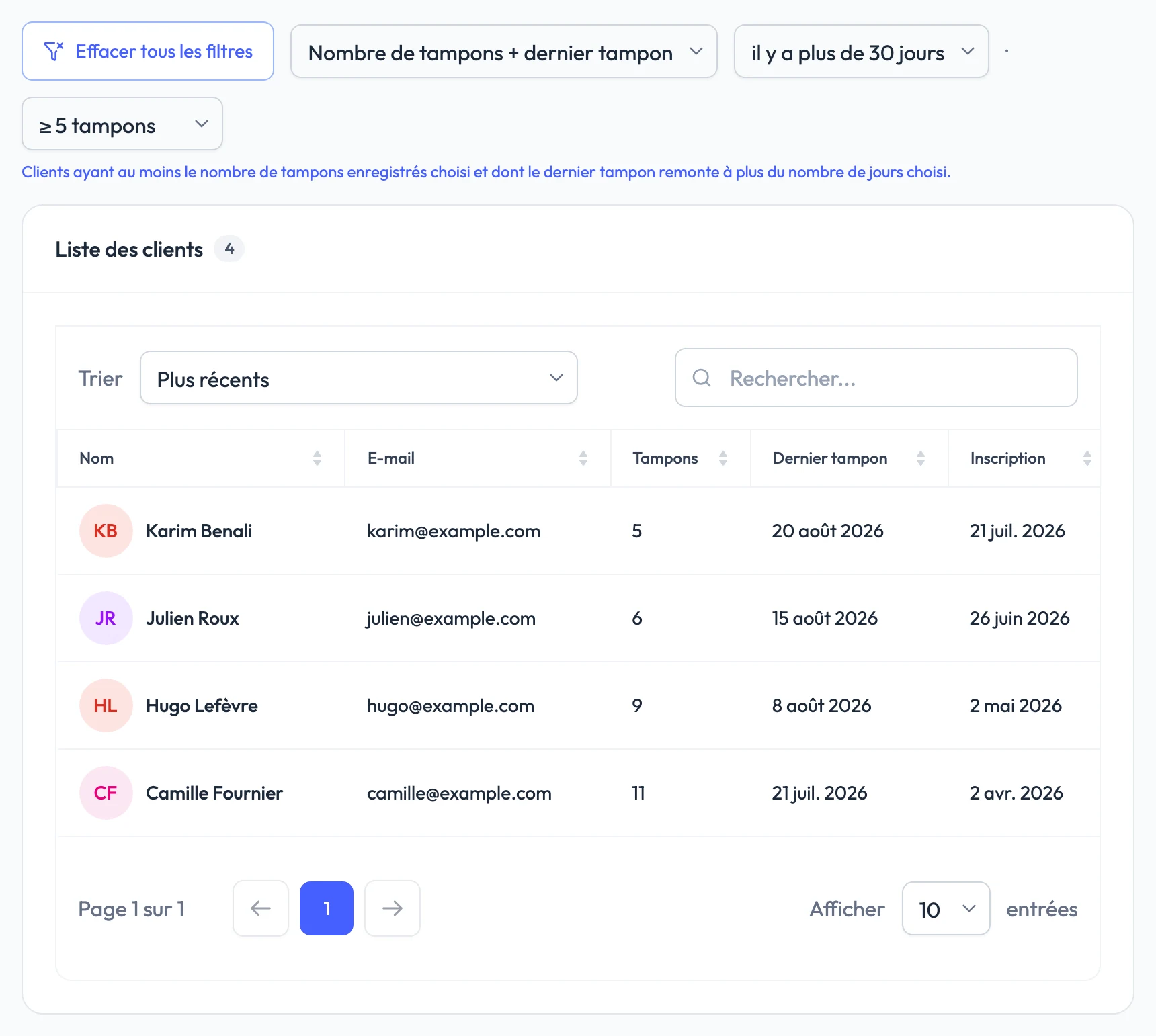Change entries shown with the 10 dropdown

tap(946, 908)
